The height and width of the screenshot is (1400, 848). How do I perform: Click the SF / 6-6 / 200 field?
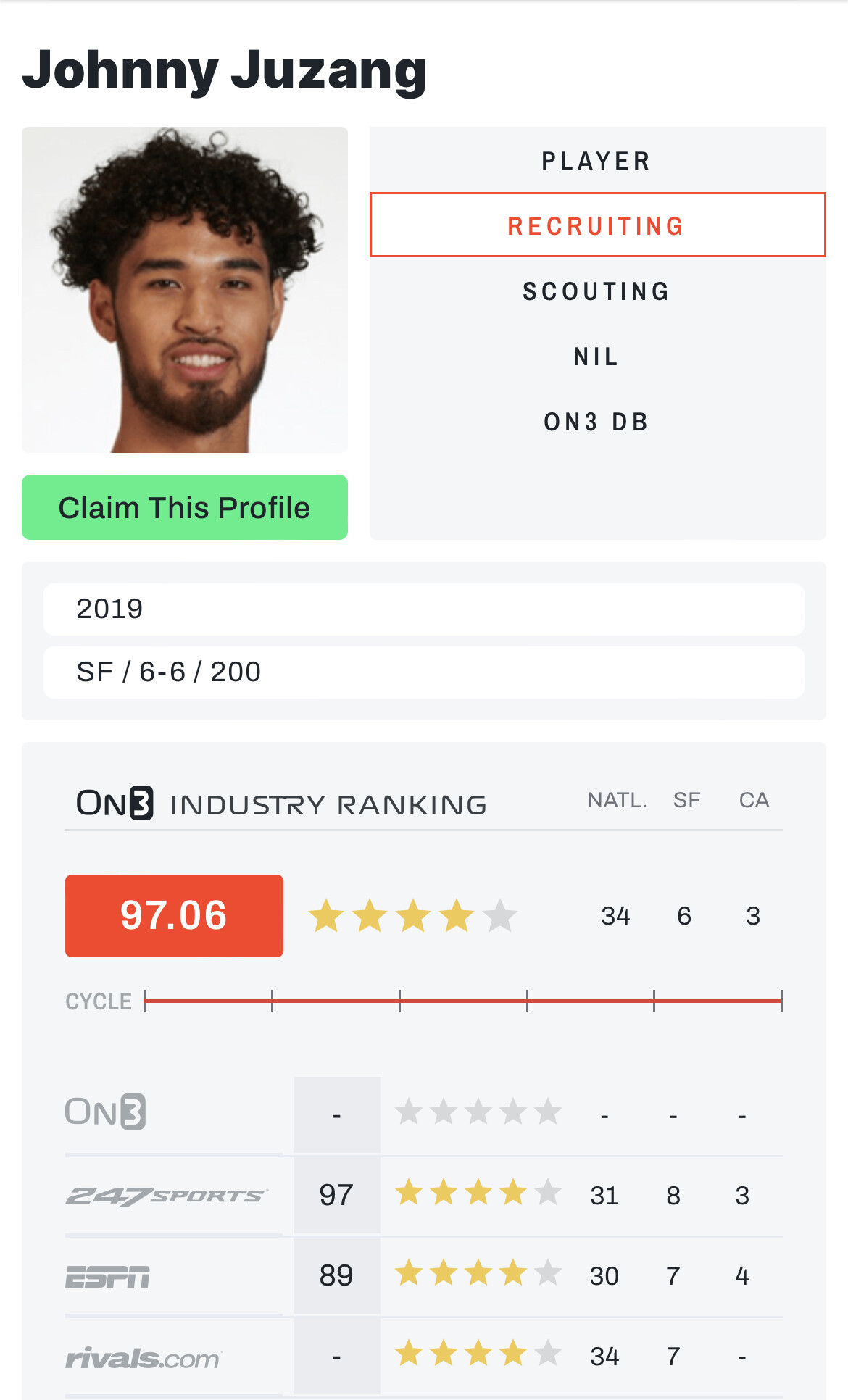pos(424,672)
